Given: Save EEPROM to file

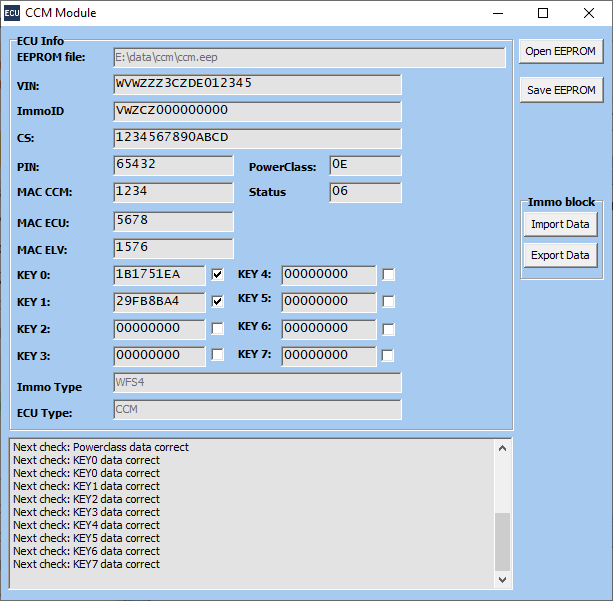Looking at the screenshot, I should (561, 89).
